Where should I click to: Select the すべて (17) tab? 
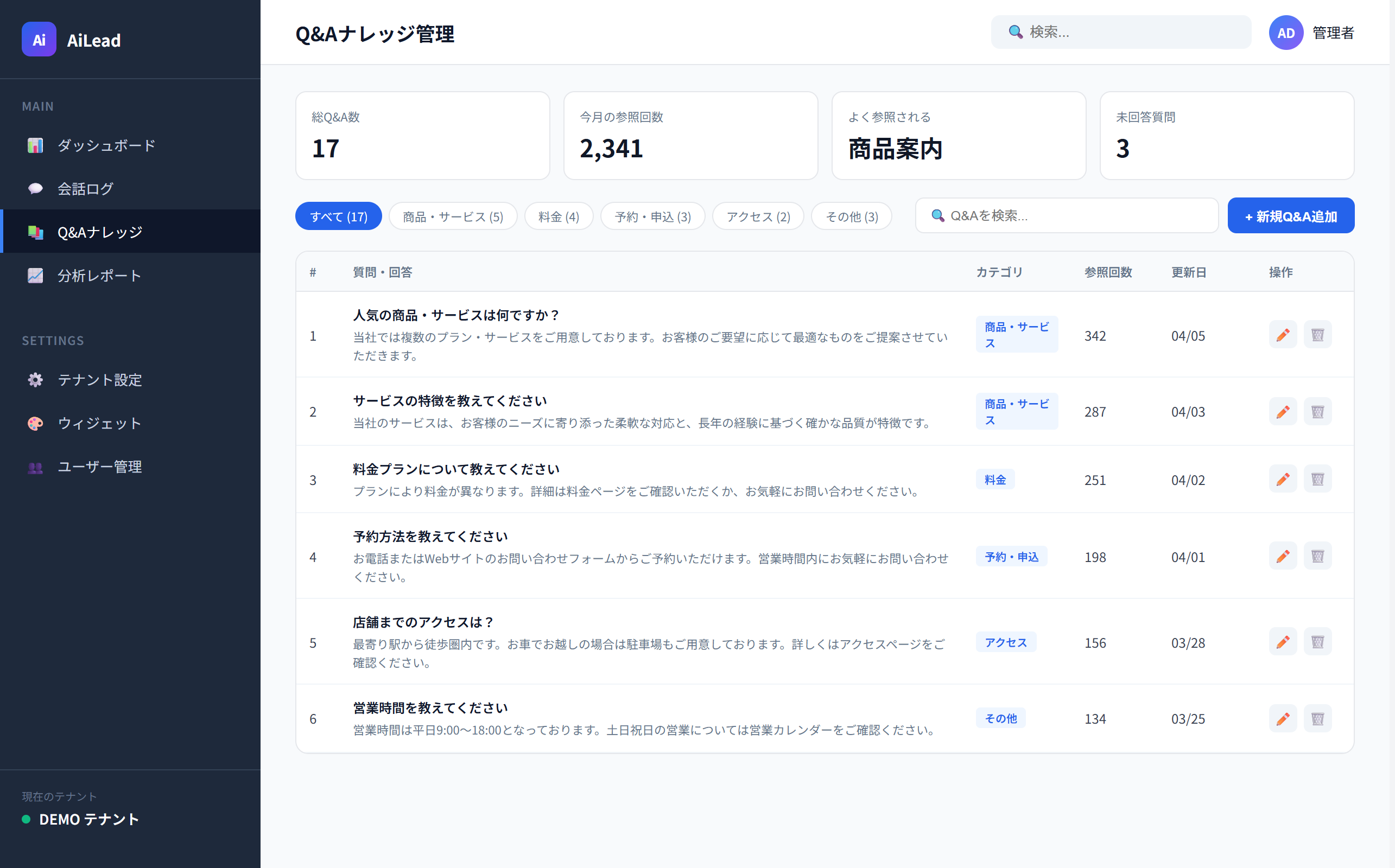click(x=338, y=216)
